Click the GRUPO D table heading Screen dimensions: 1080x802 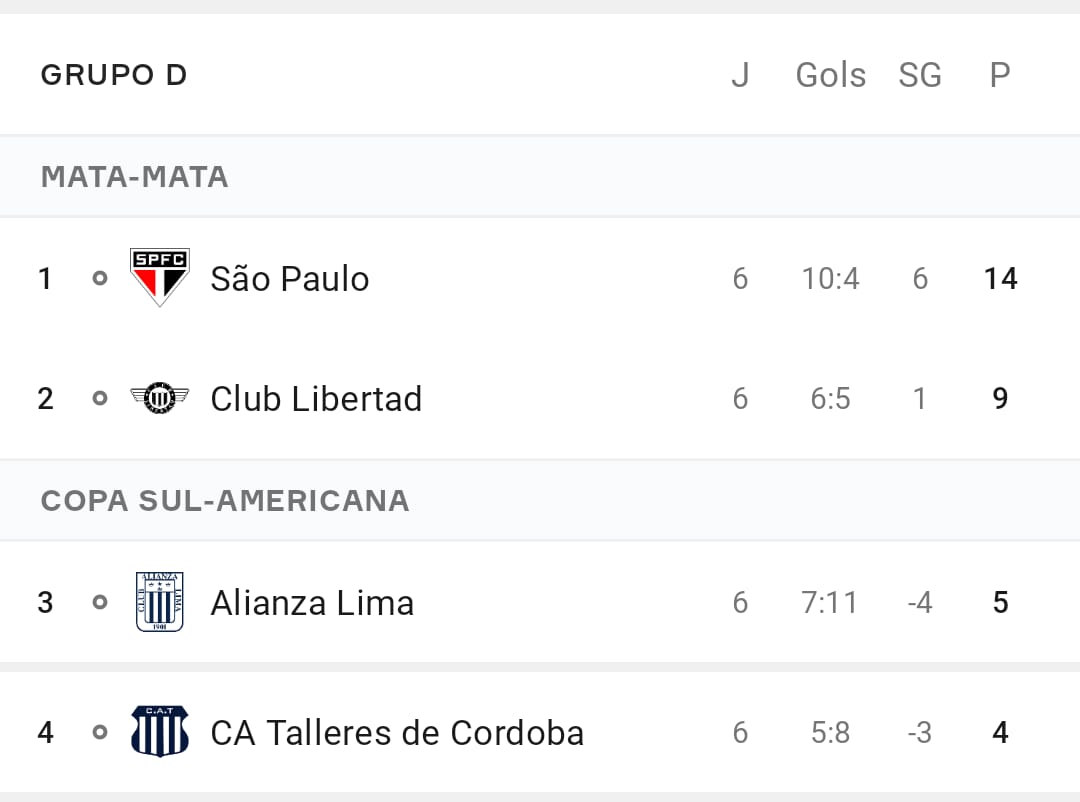114,74
